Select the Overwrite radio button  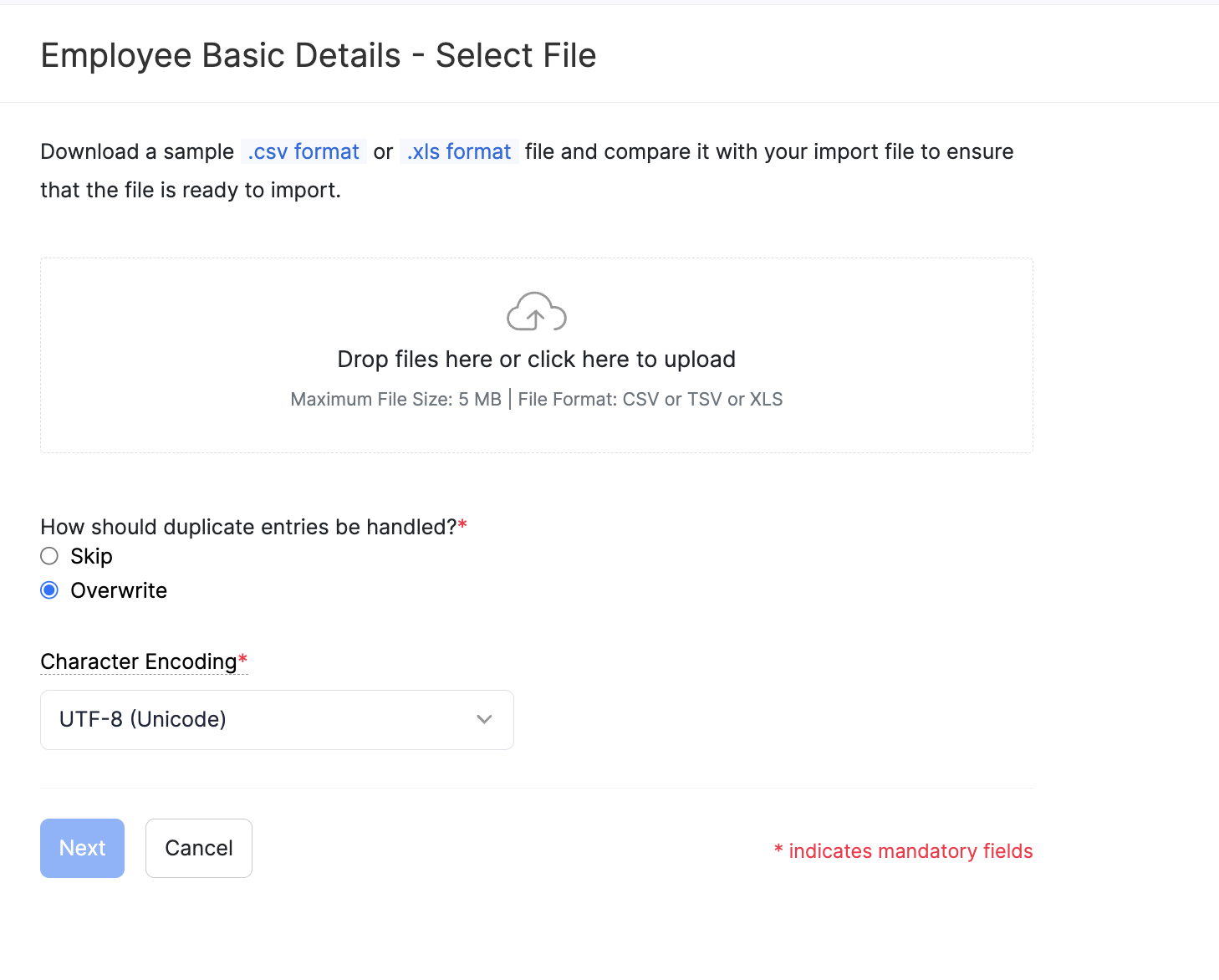point(49,590)
